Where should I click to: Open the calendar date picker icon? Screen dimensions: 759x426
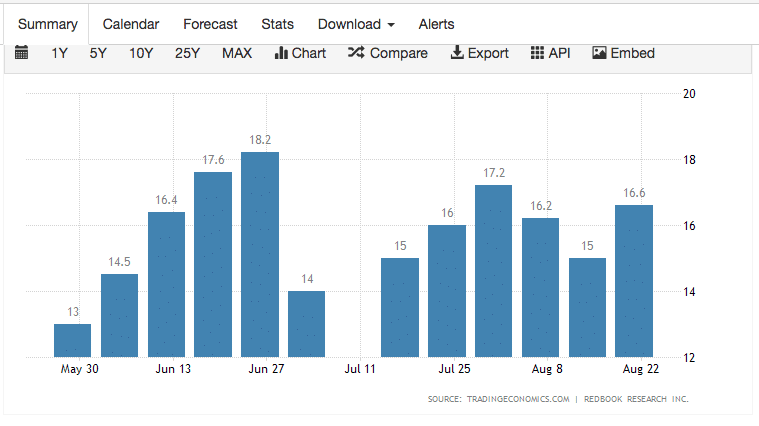point(22,54)
